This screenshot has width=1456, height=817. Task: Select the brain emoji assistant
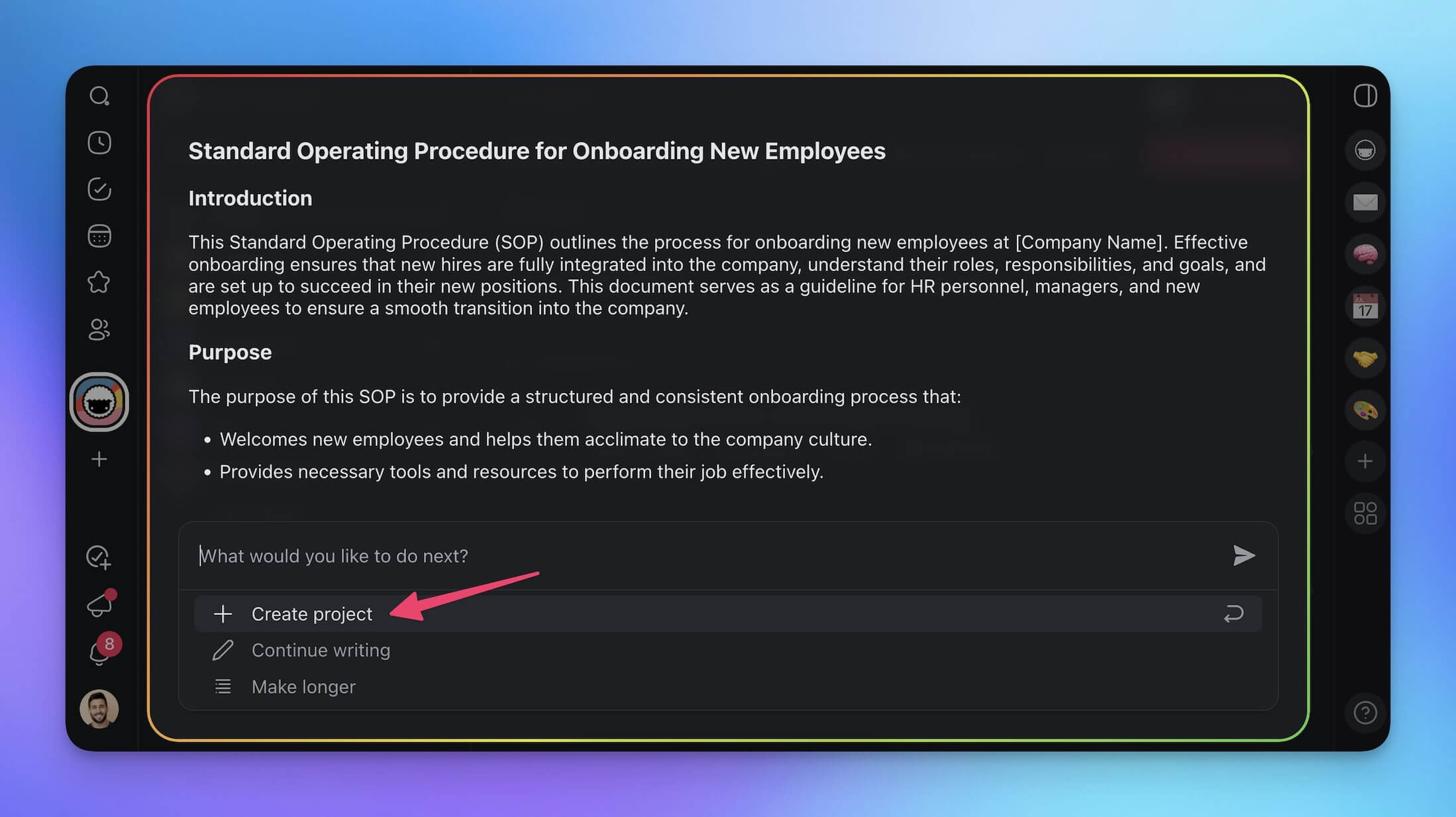[1365, 254]
